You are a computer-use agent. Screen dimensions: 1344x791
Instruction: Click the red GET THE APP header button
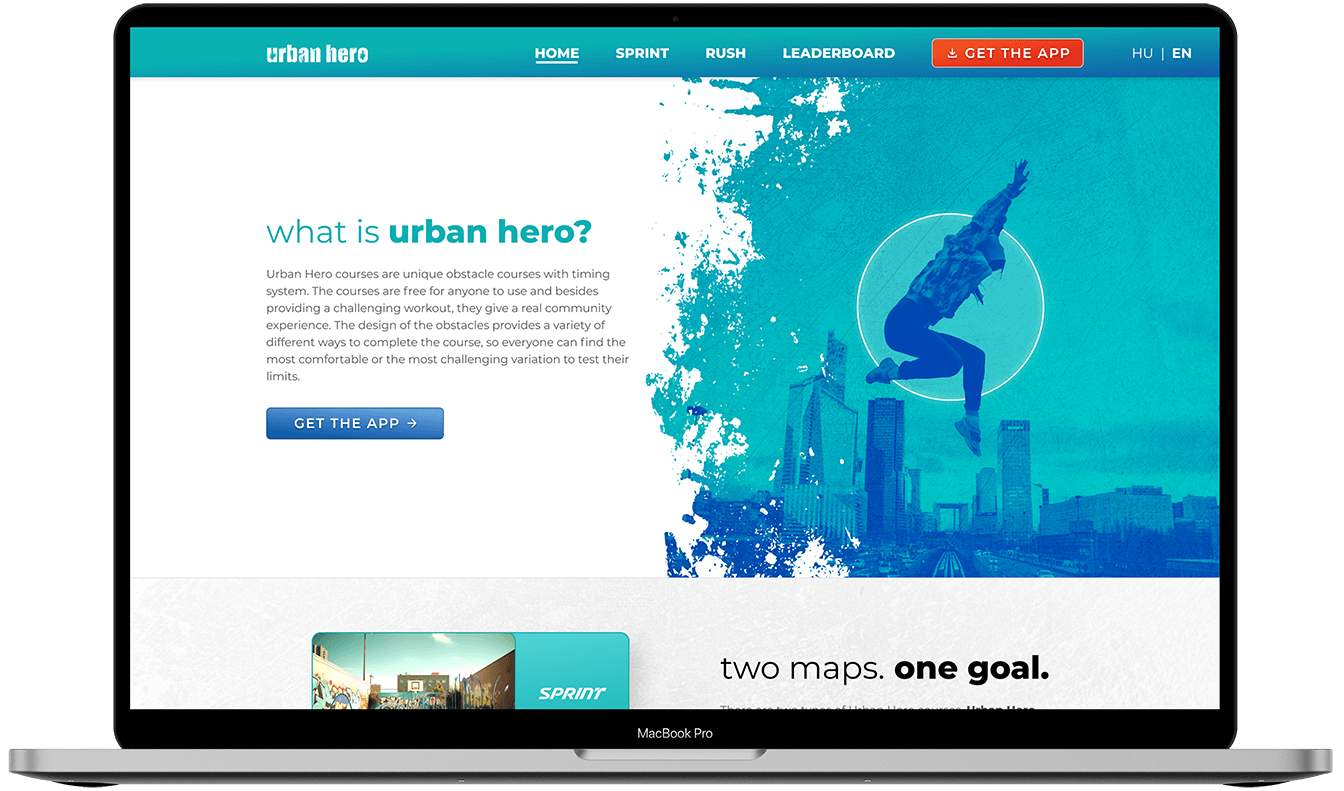coord(1007,53)
